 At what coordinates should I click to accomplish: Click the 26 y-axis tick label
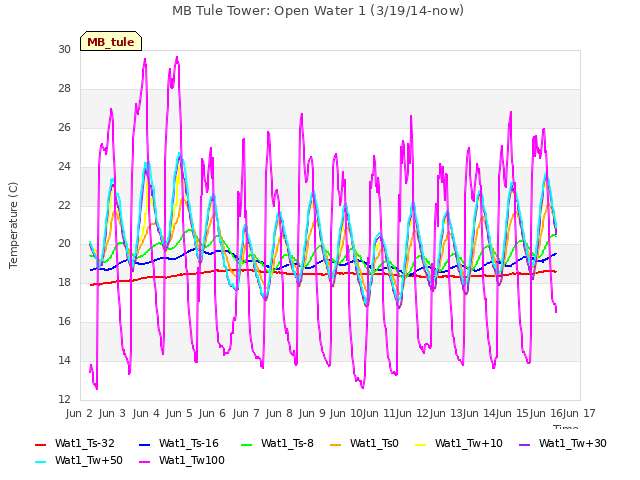[64, 128]
